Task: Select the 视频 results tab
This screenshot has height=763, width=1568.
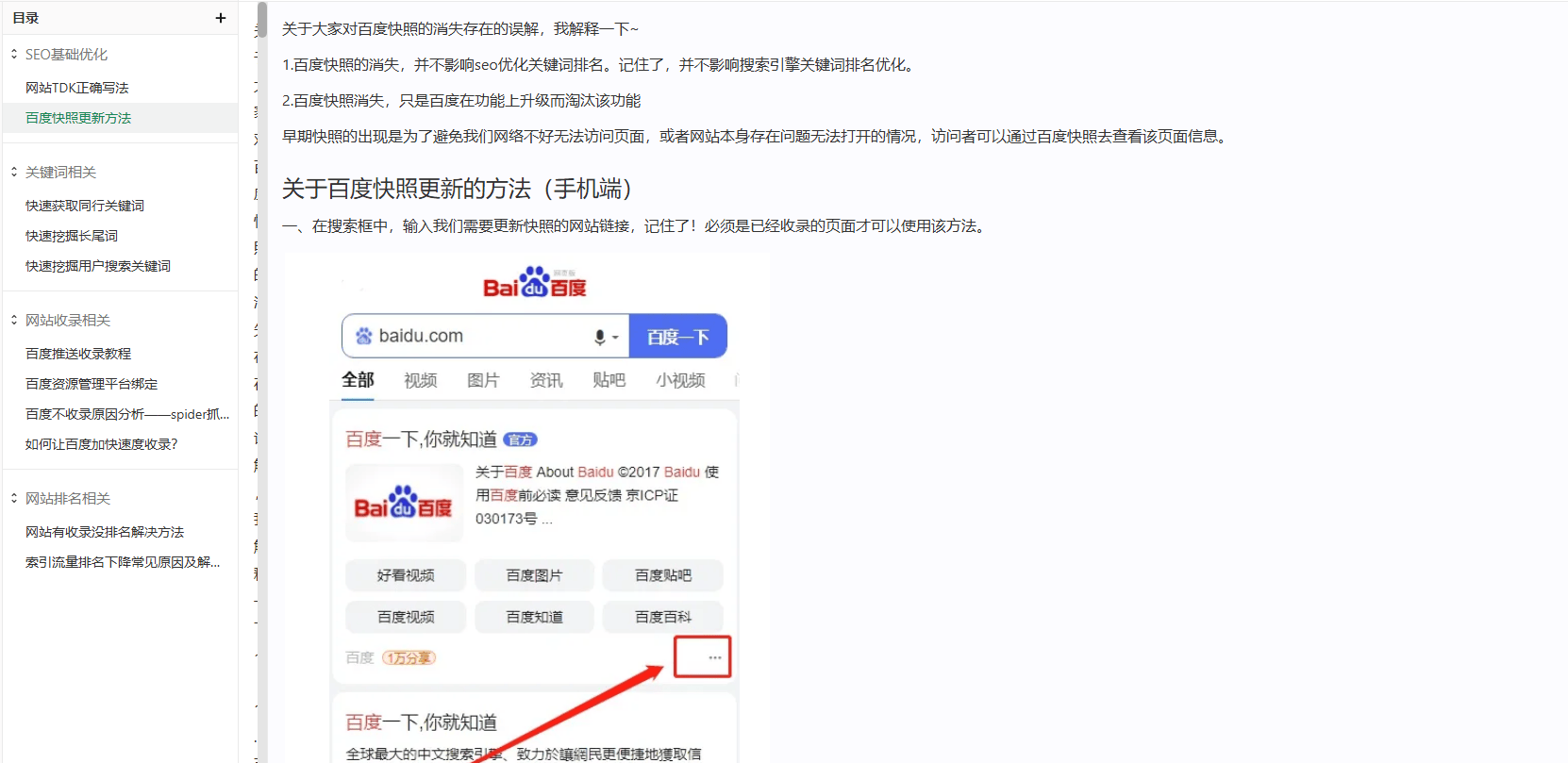Action: [421, 380]
